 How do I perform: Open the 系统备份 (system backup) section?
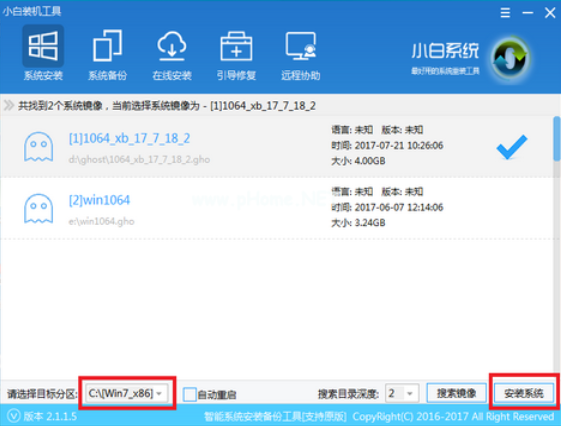107,54
